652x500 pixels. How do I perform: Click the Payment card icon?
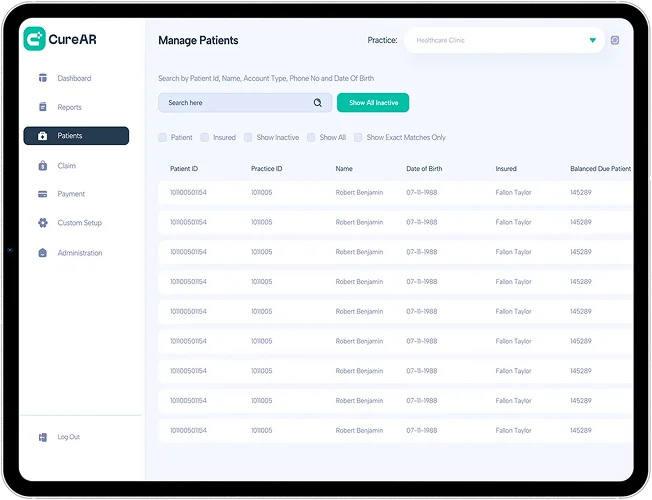(x=43, y=194)
